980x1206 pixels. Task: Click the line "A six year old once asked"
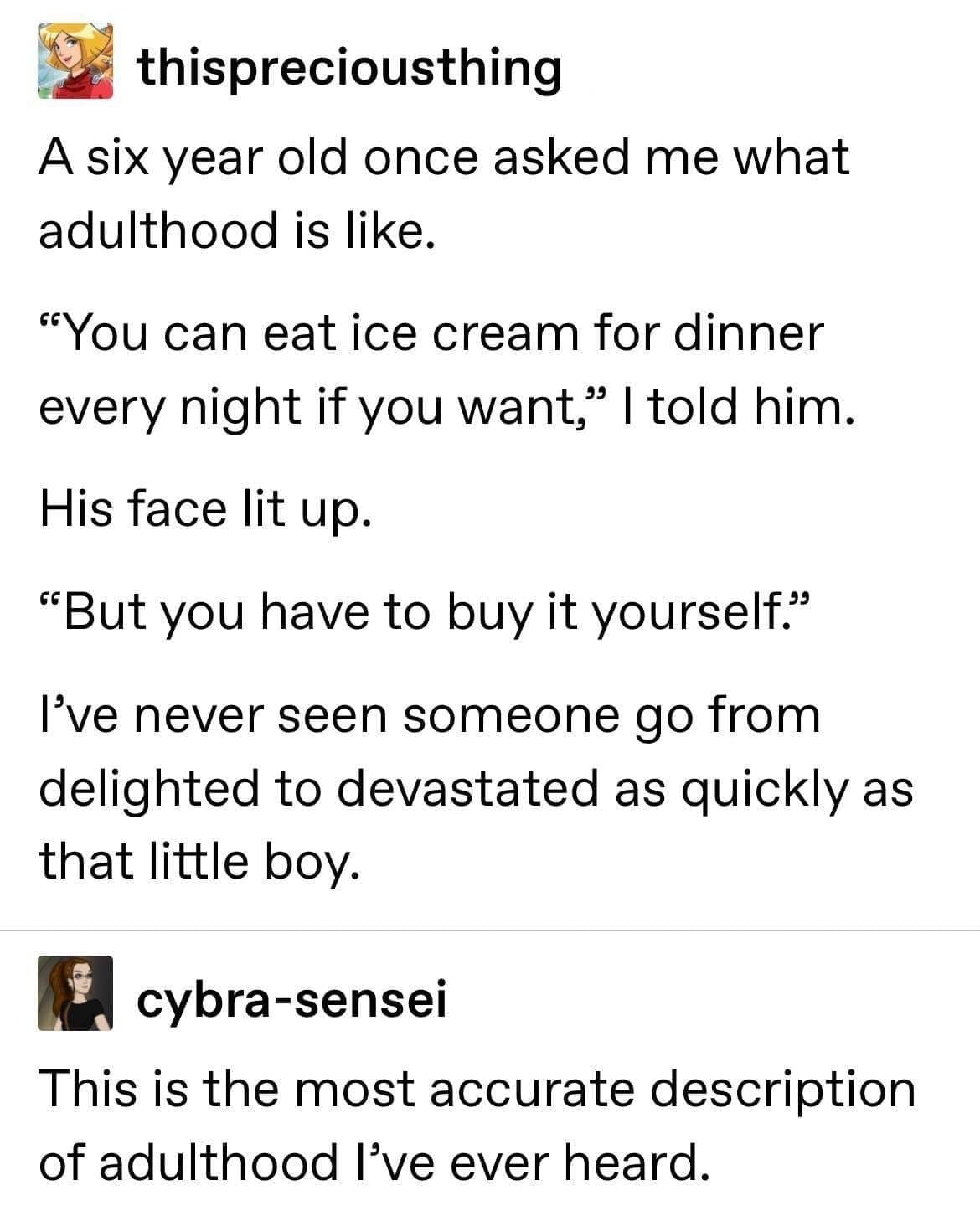[444, 157]
